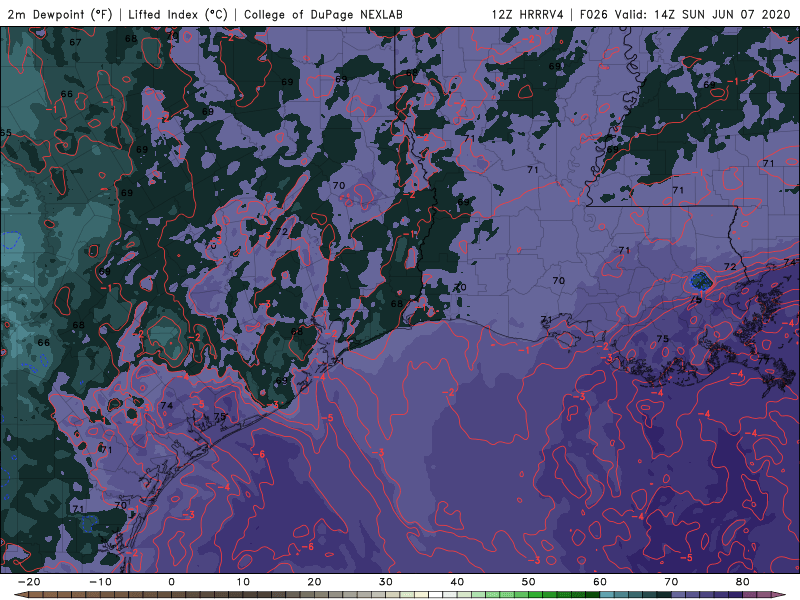Click the '70' color scale label
800x600 pixels.
[671, 582]
